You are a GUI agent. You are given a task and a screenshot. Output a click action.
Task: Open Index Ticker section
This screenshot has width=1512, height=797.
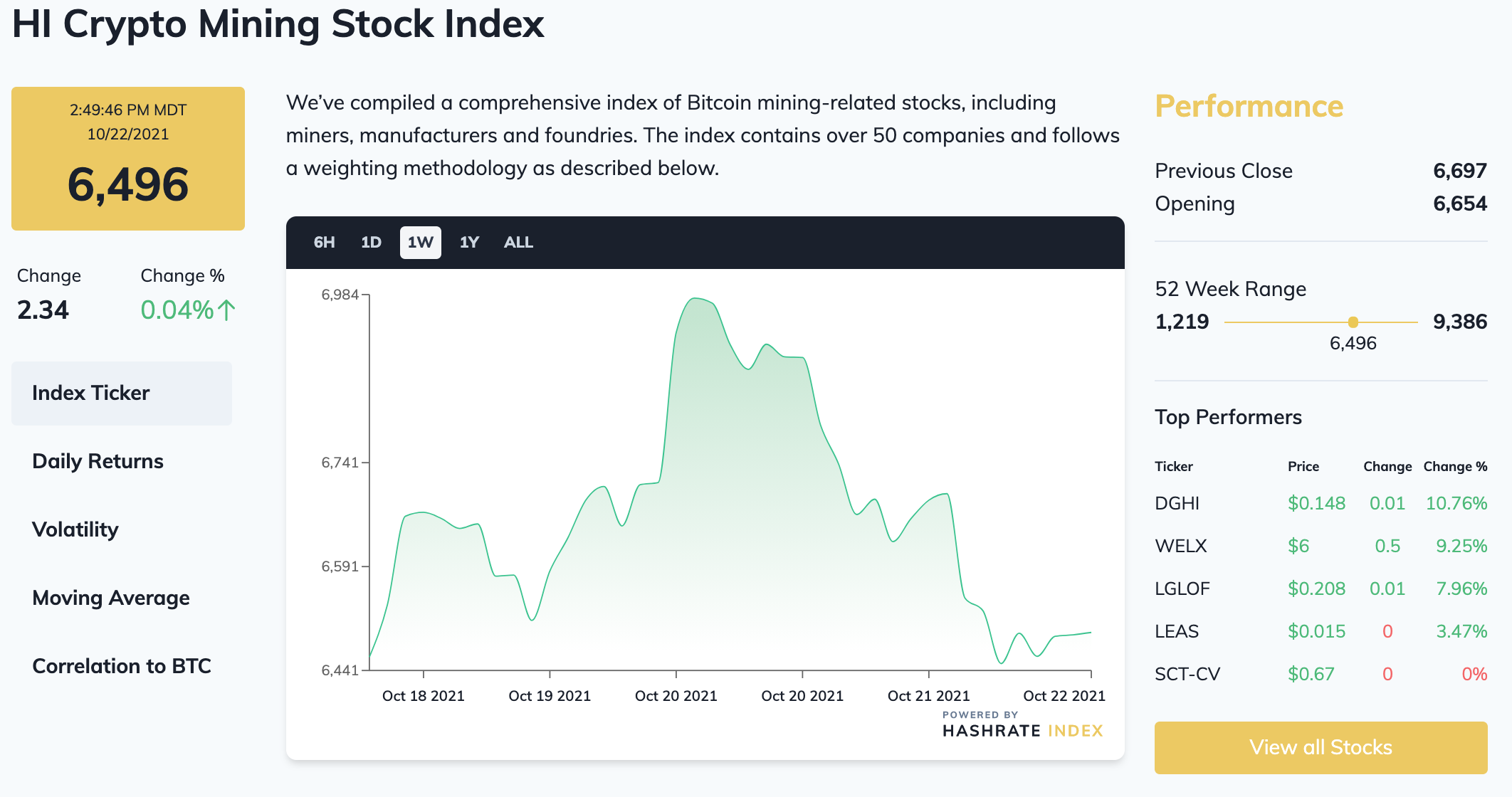pyautogui.click(x=122, y=394)
